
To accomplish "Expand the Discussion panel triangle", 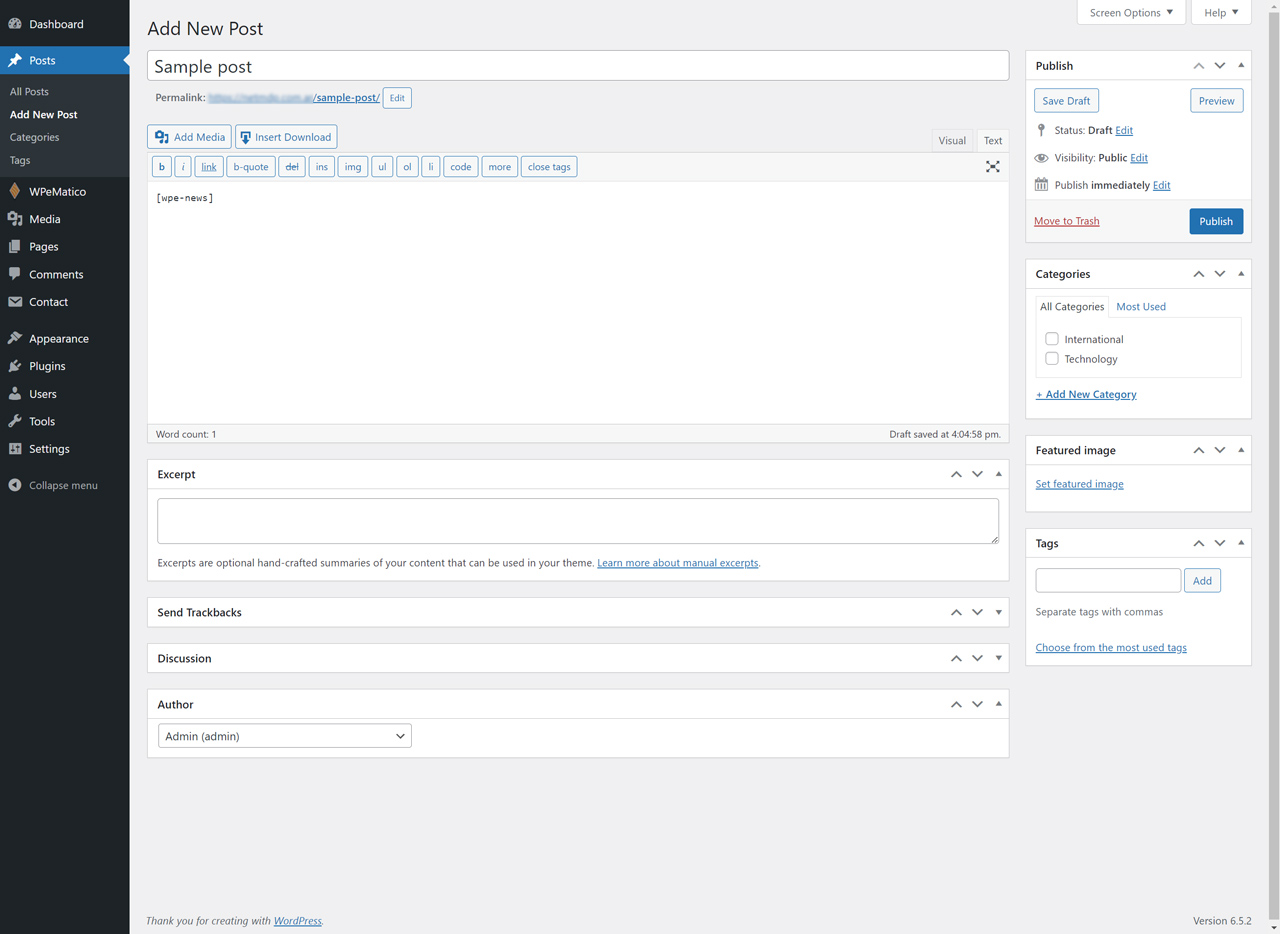I will (998, 658).
